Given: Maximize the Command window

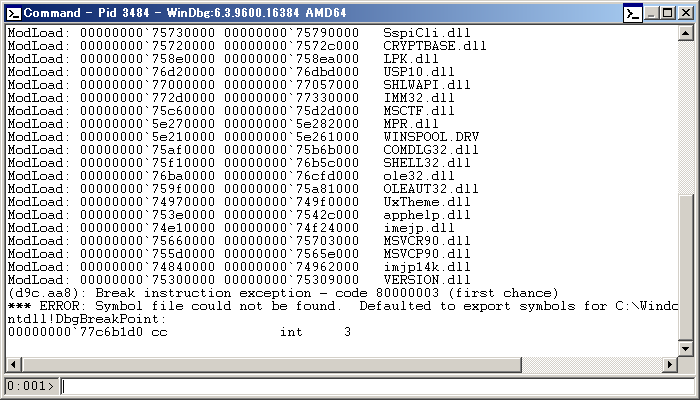Looking at the screenshot, I should (668, 13).
